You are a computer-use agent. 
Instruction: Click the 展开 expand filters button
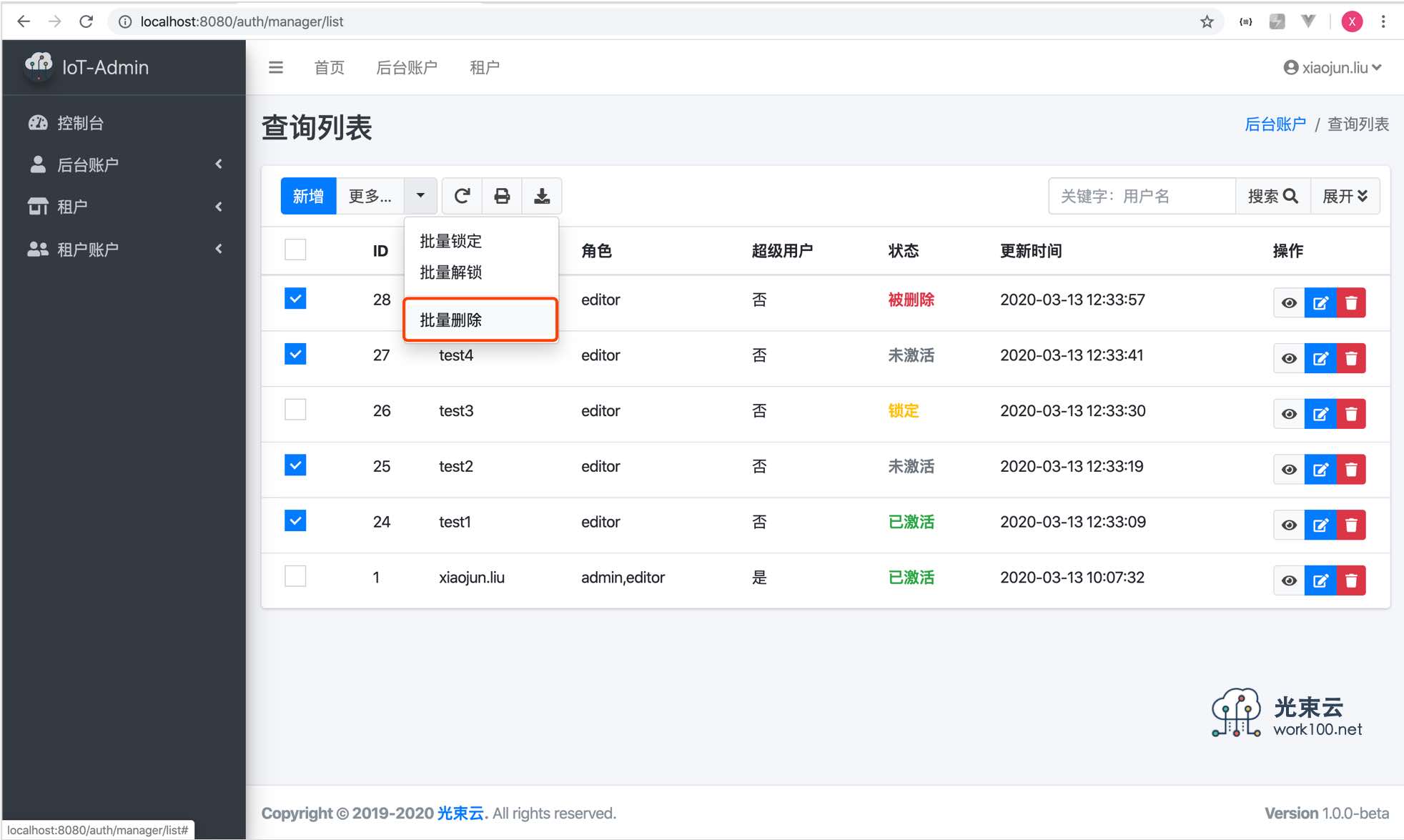tap(1344, 196)
